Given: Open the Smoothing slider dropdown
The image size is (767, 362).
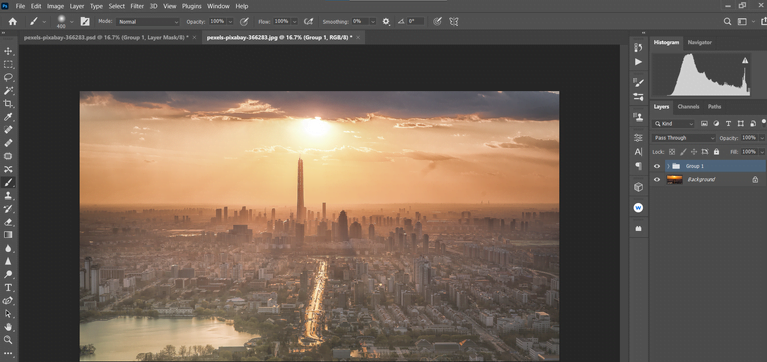Looking at the screenshot, I should tap(373, 22).
